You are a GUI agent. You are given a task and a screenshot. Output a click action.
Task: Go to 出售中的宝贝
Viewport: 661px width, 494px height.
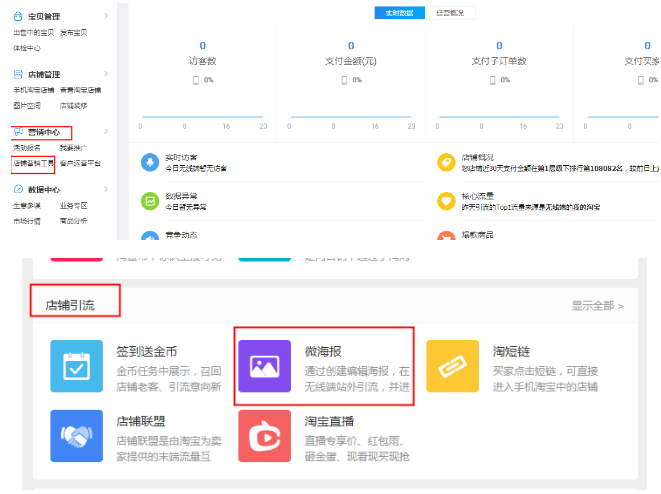pyautogui.click(x=34, y=32)
